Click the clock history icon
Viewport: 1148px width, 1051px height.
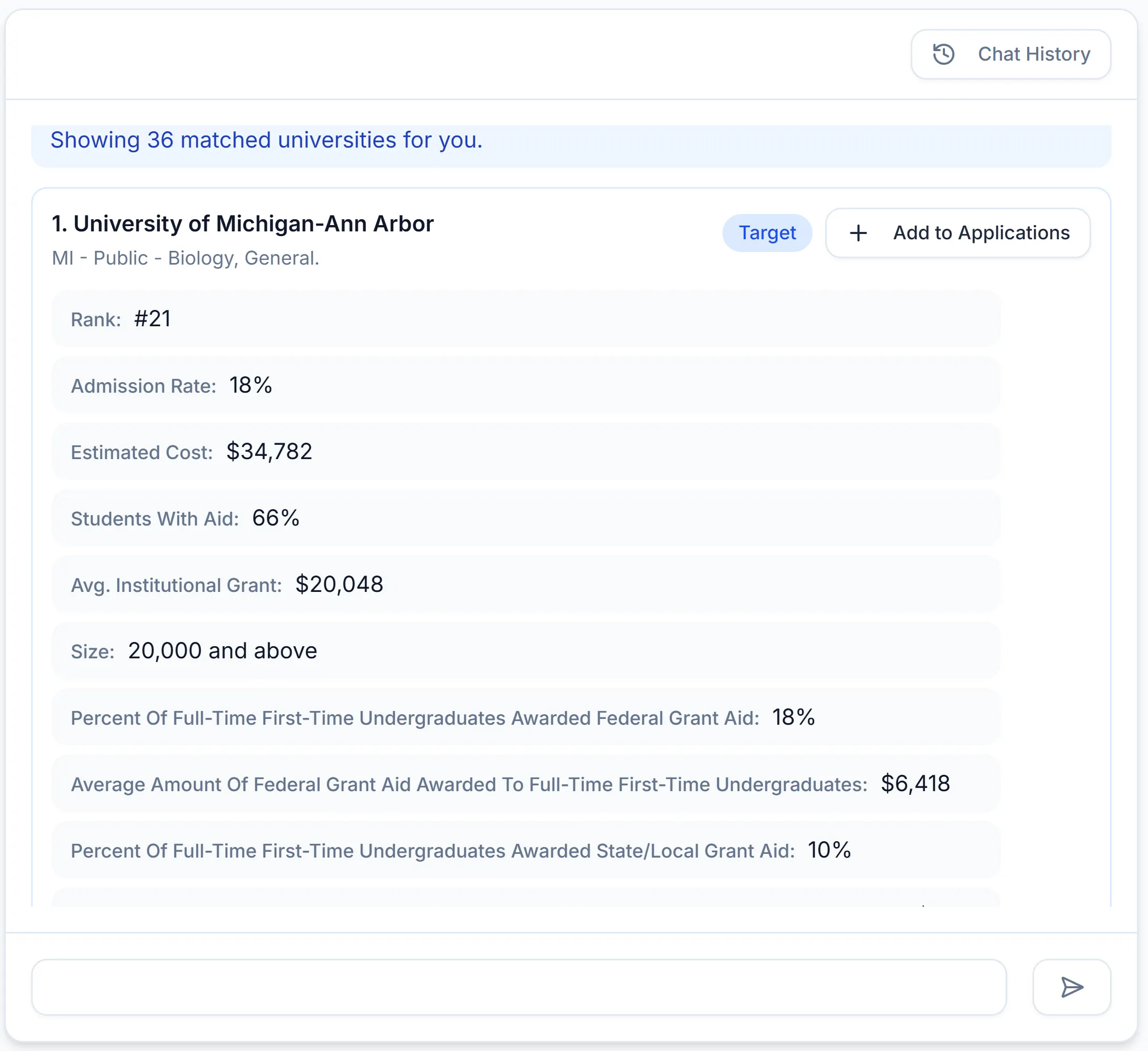tap(943, 54)
